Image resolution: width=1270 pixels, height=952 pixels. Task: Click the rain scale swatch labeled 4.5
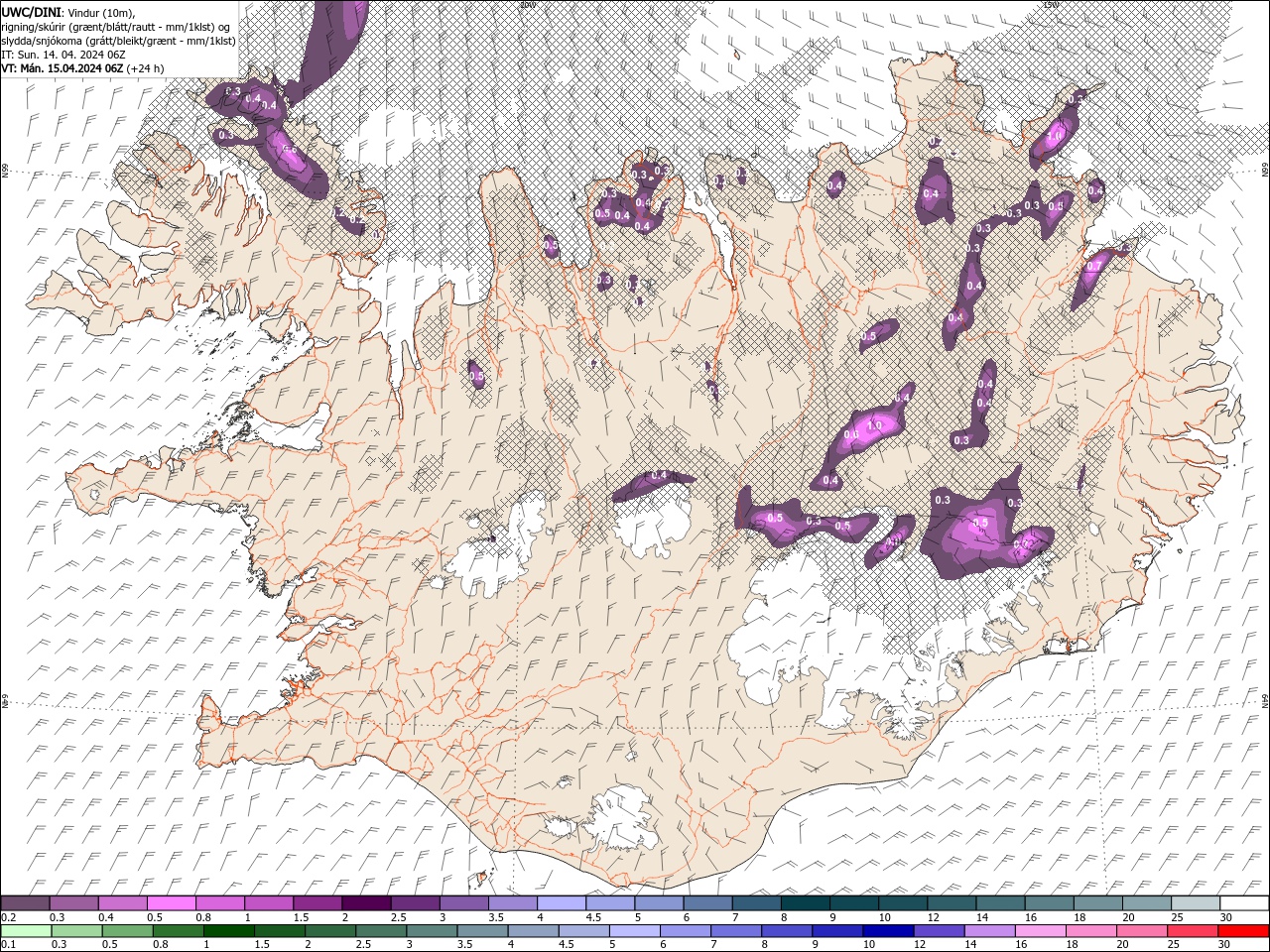[584, 931]
